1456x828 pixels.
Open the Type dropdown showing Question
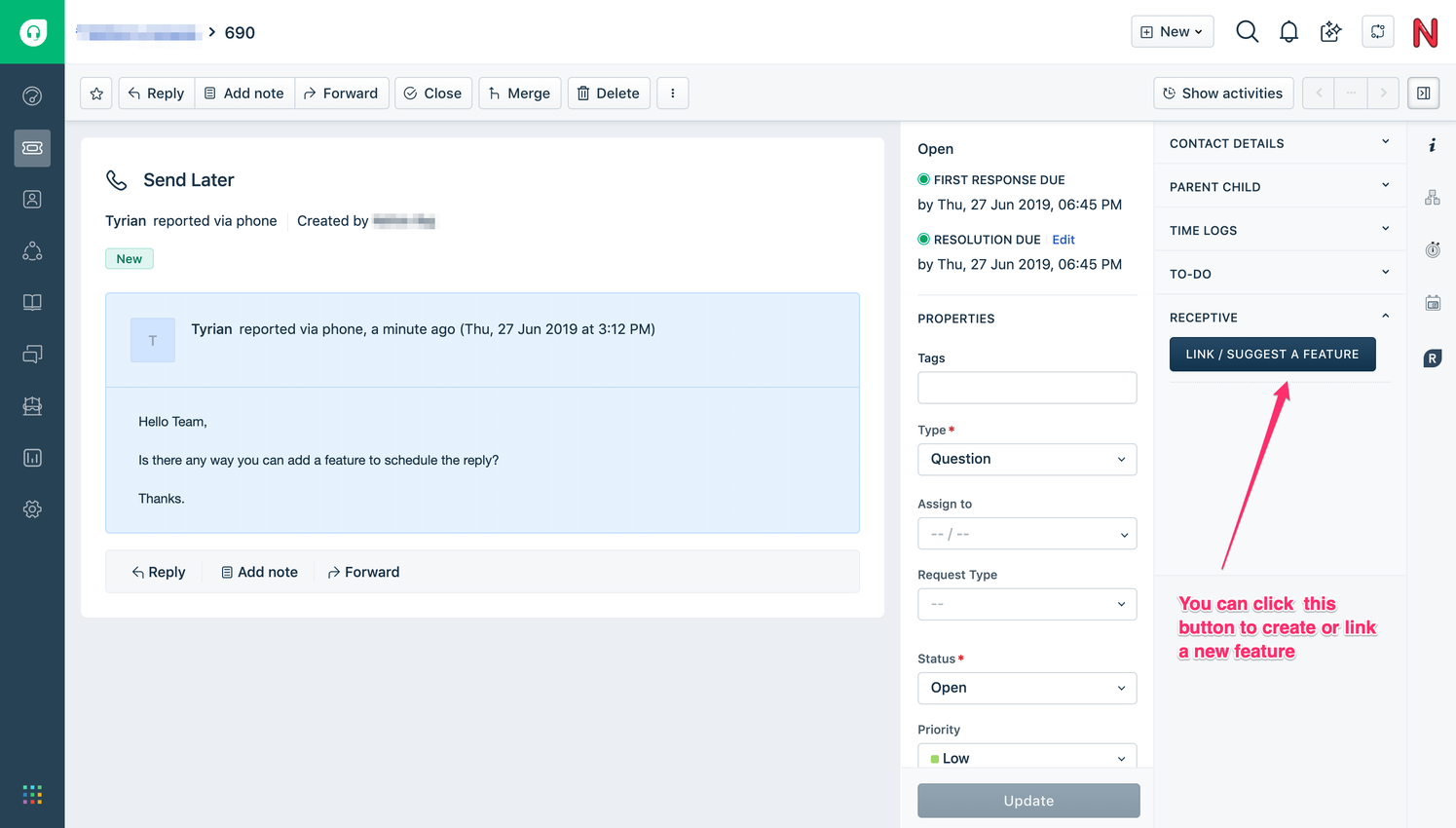coord(1027,459)
